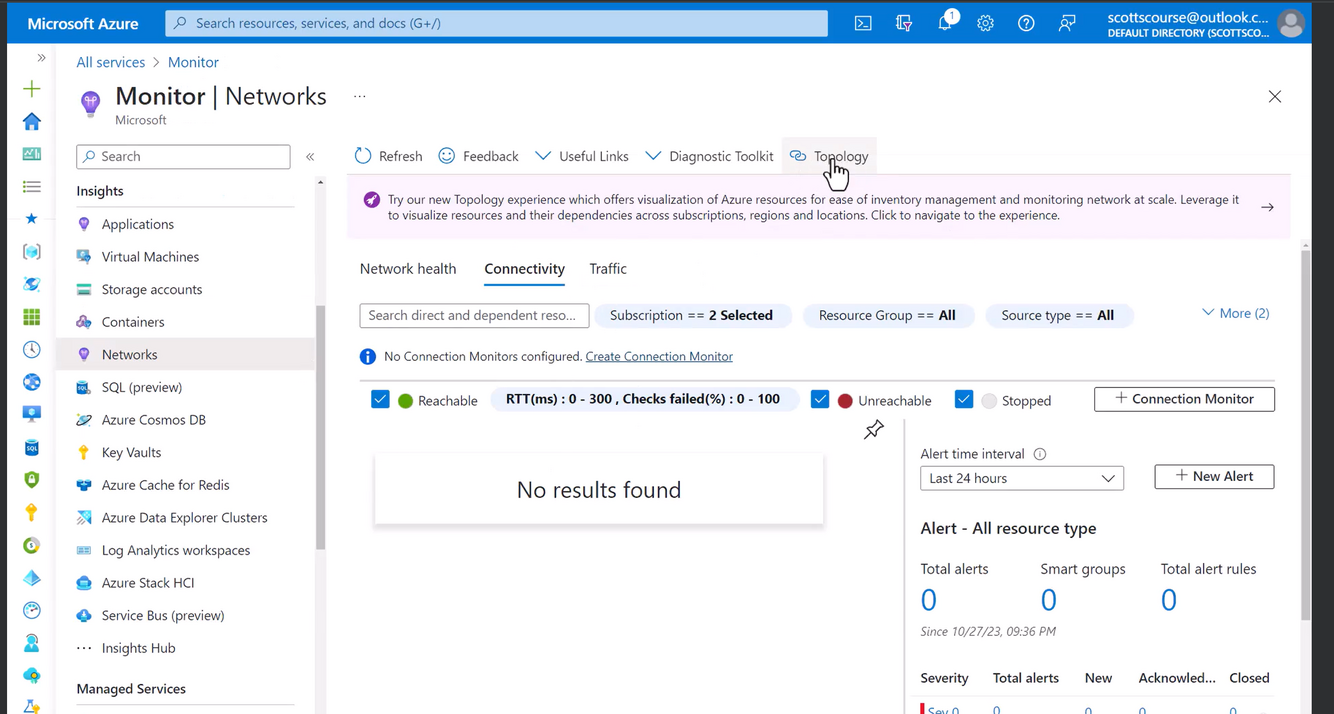Switch to the Traffic tab

click(x=608, y=268)
